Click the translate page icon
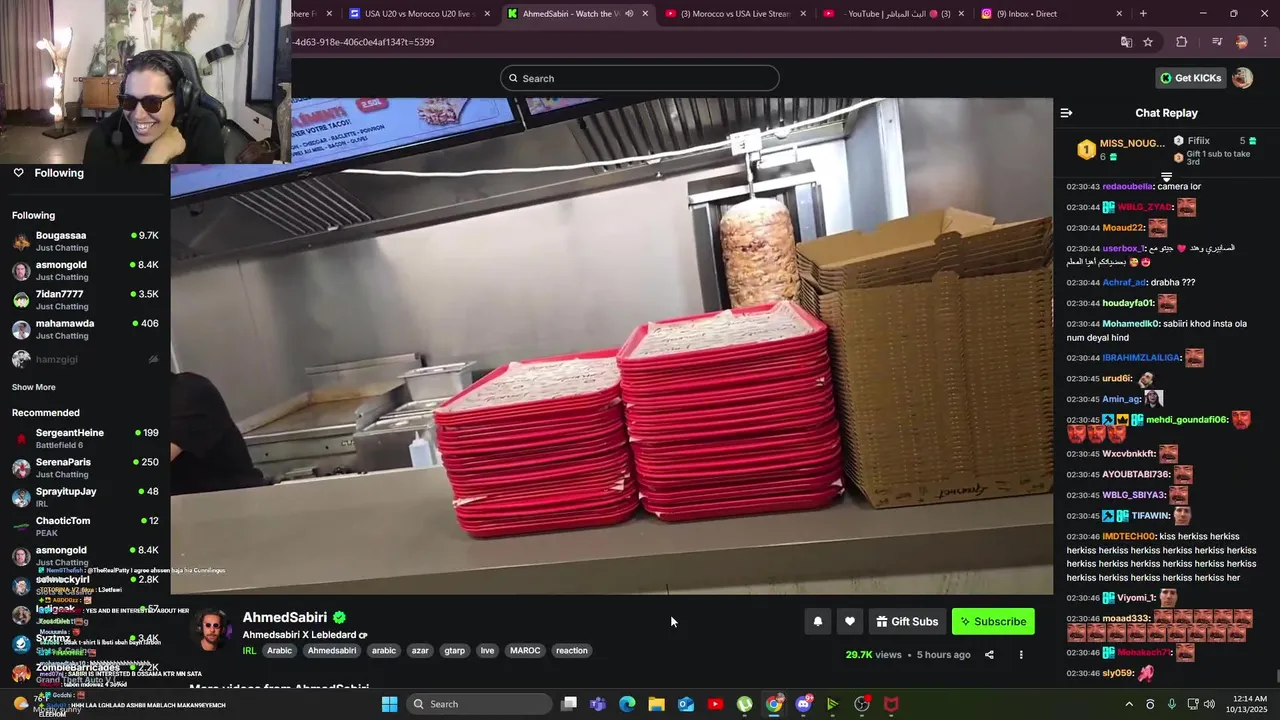The image size is (1280, 720). (1126, 42)
